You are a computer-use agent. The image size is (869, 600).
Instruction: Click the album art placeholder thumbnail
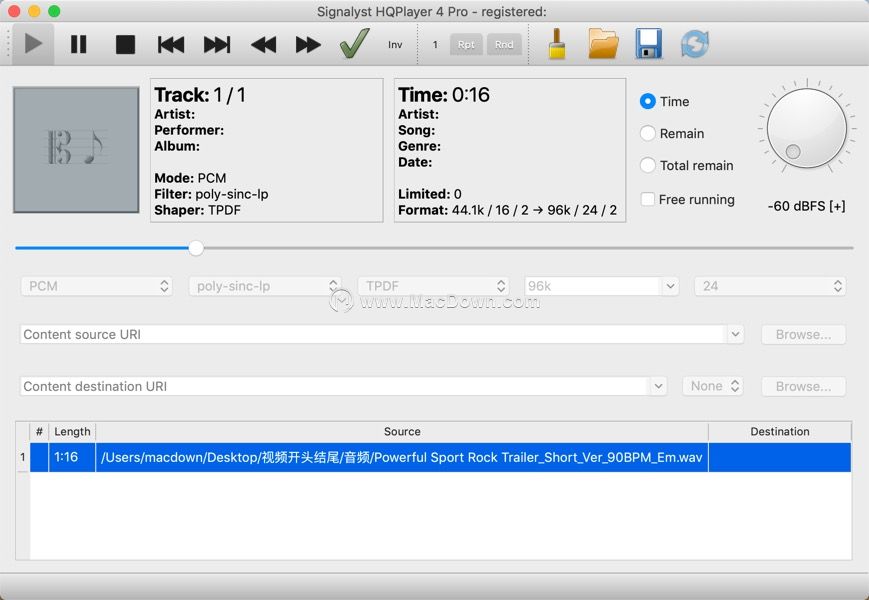(x=76, y=150)
